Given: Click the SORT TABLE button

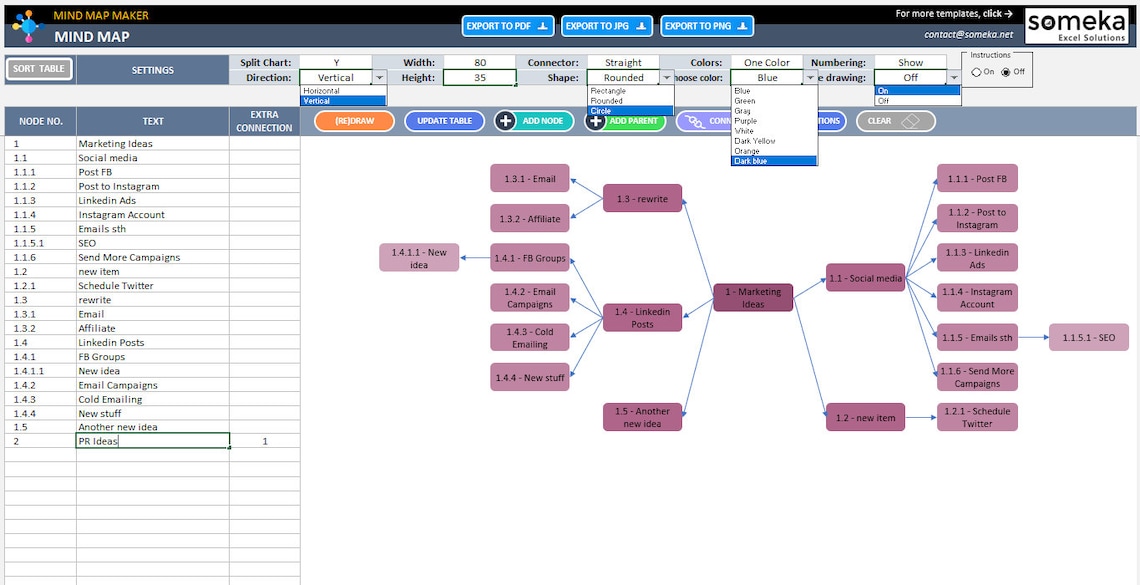Looking at the screenshot, I should tap(38, 70).
